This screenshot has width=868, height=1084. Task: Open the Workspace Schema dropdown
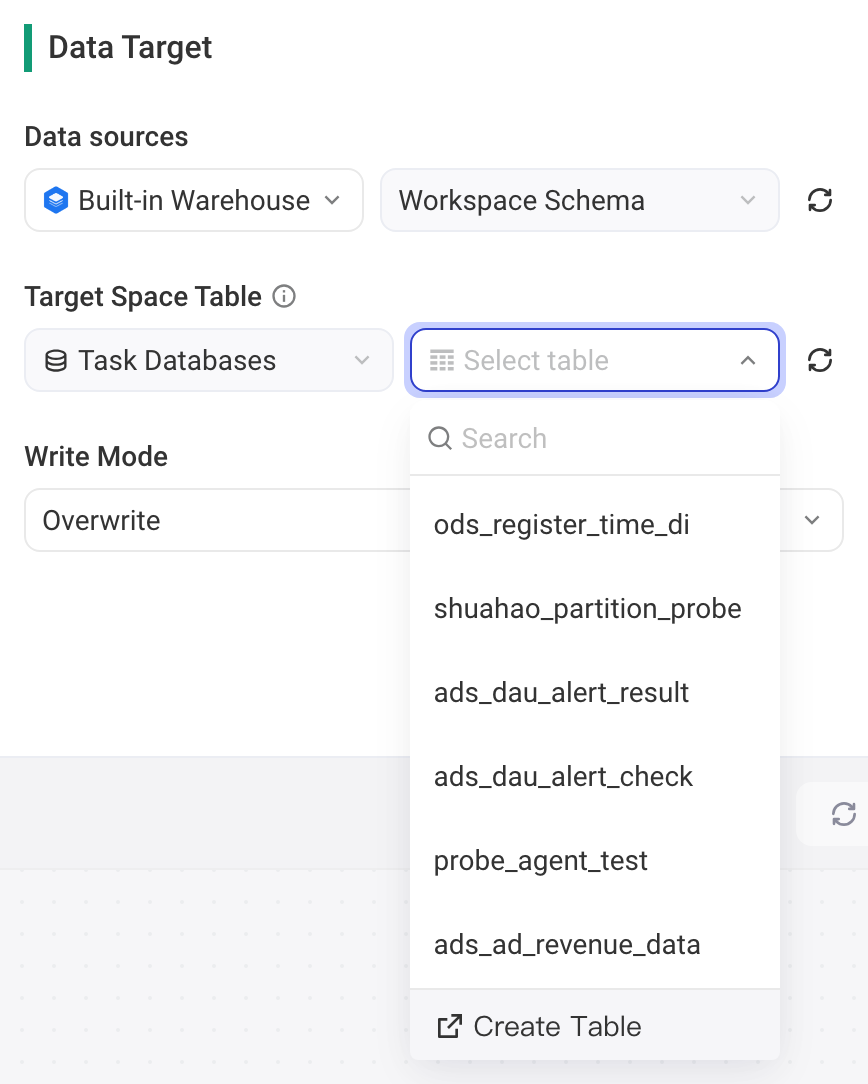(x=580, y=200)
